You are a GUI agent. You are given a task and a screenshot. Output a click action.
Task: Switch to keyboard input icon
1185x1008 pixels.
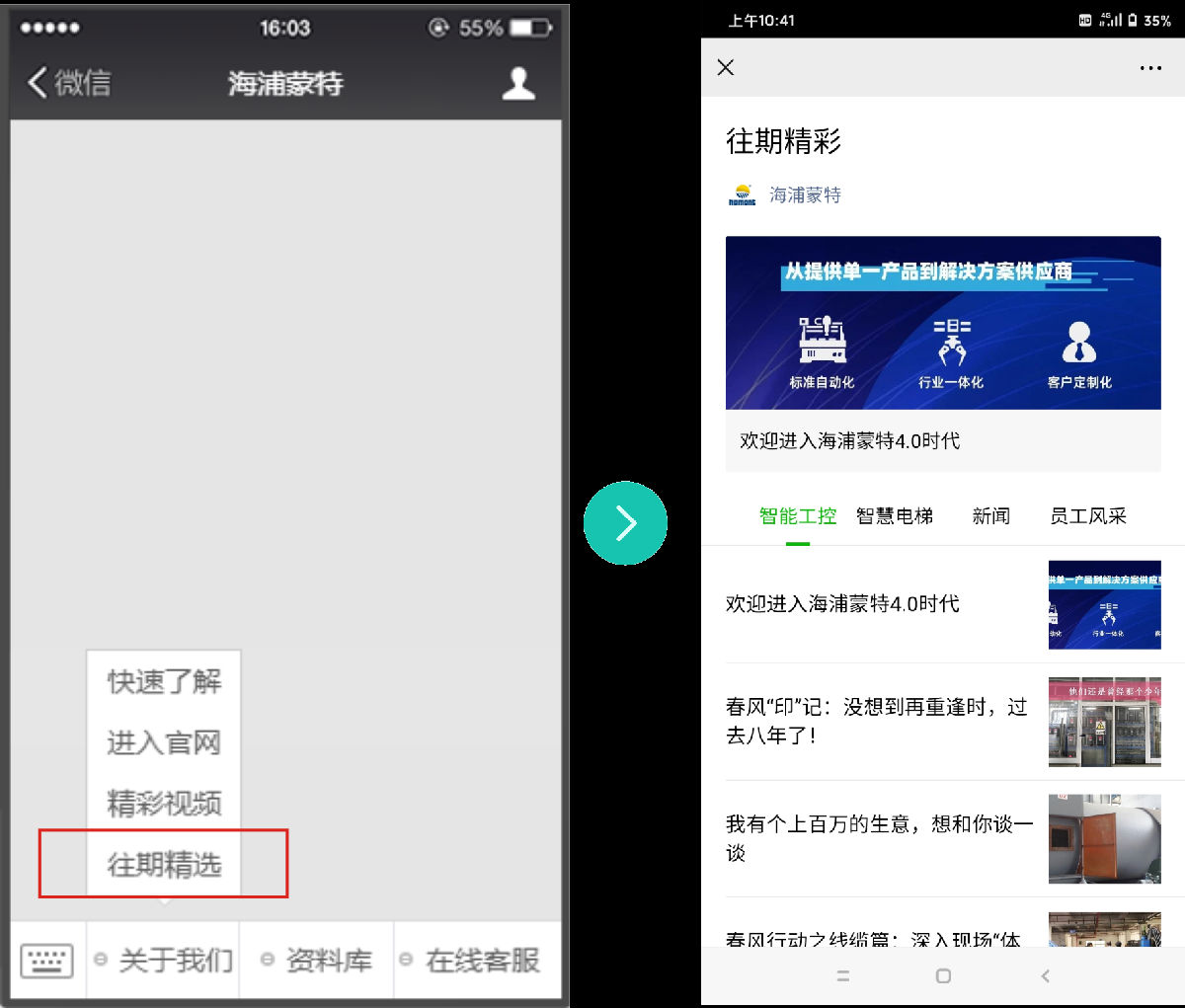47,960
